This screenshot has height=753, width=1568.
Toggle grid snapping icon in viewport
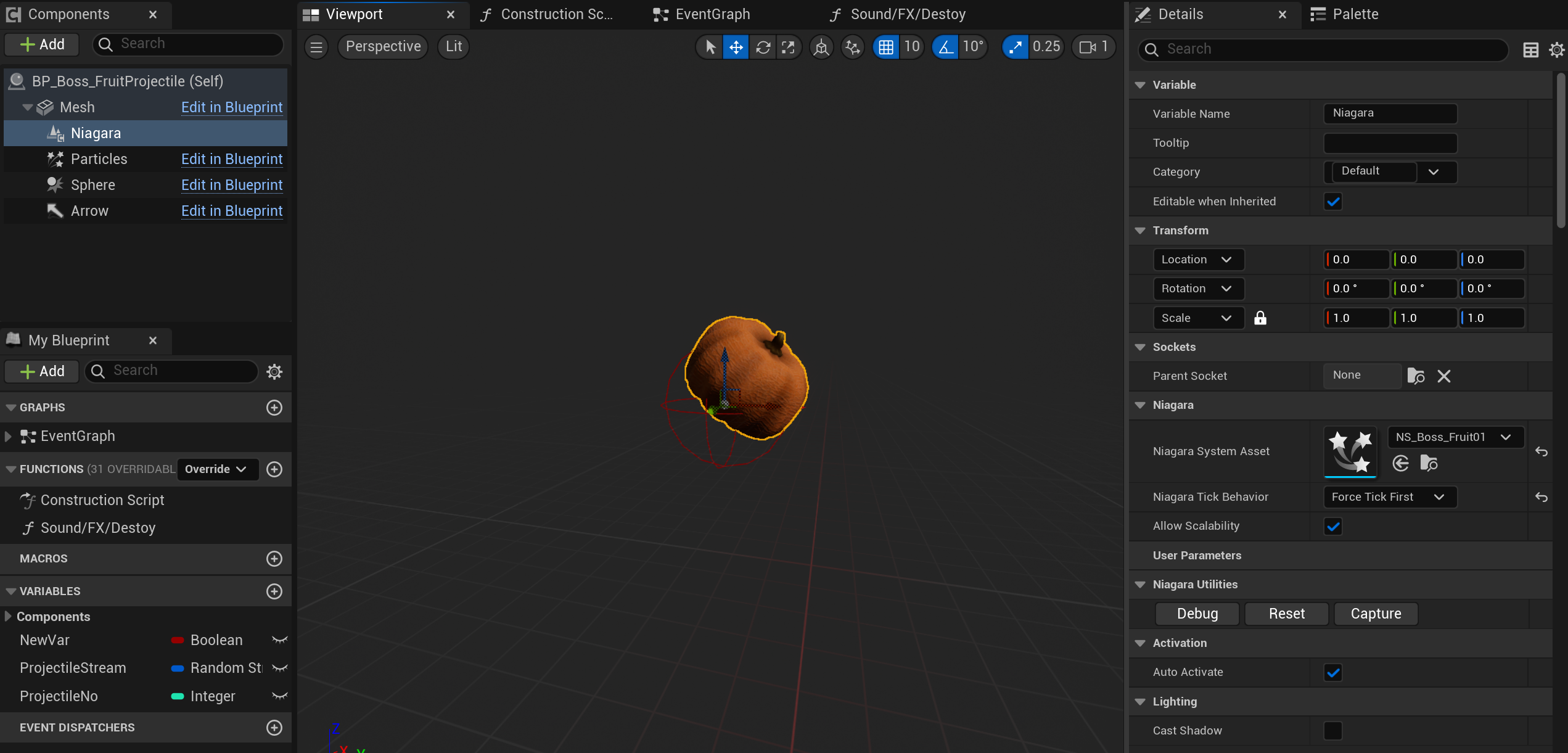coord(885,47)
